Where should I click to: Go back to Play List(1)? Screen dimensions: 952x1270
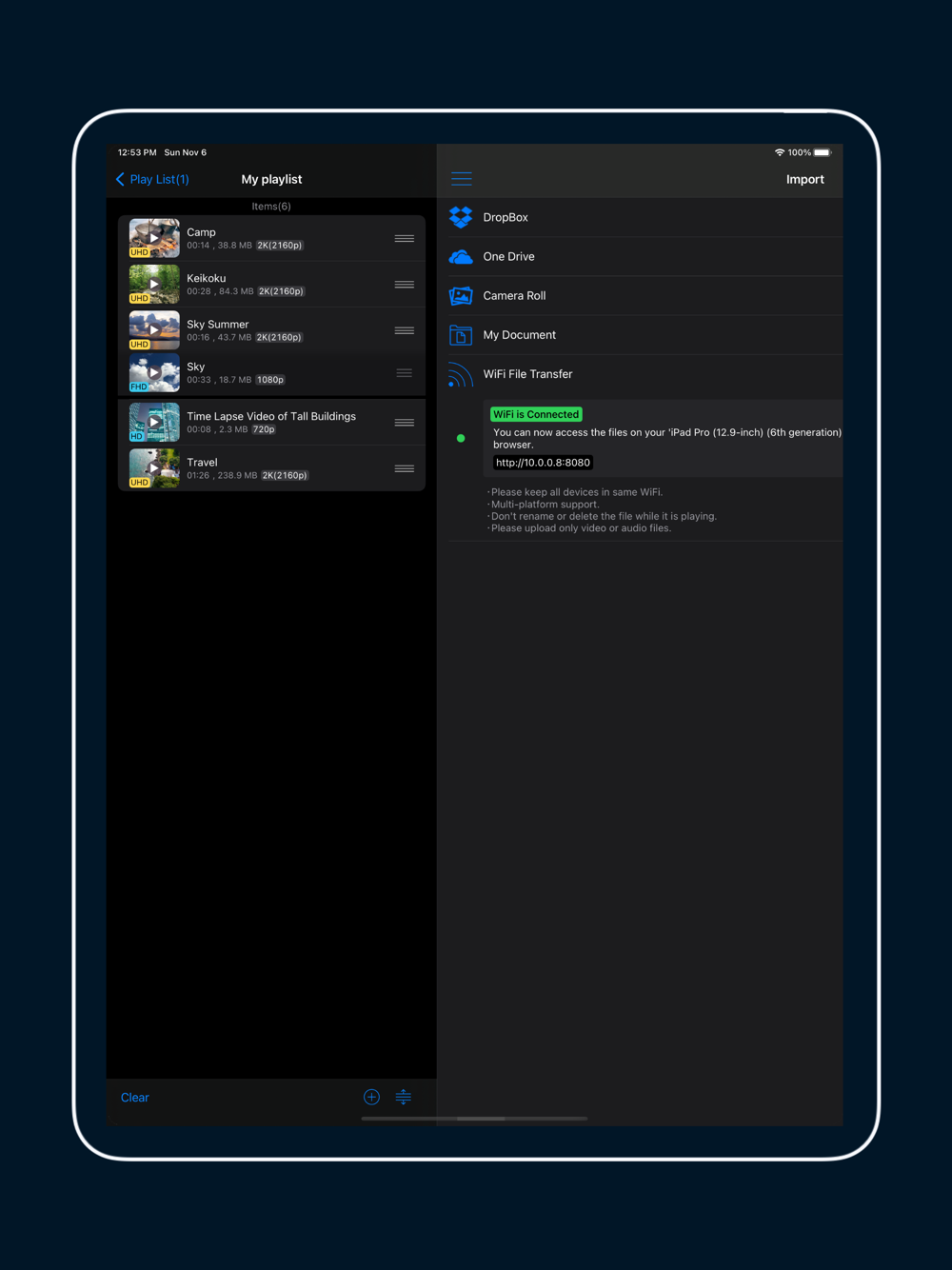click(152, 179)
